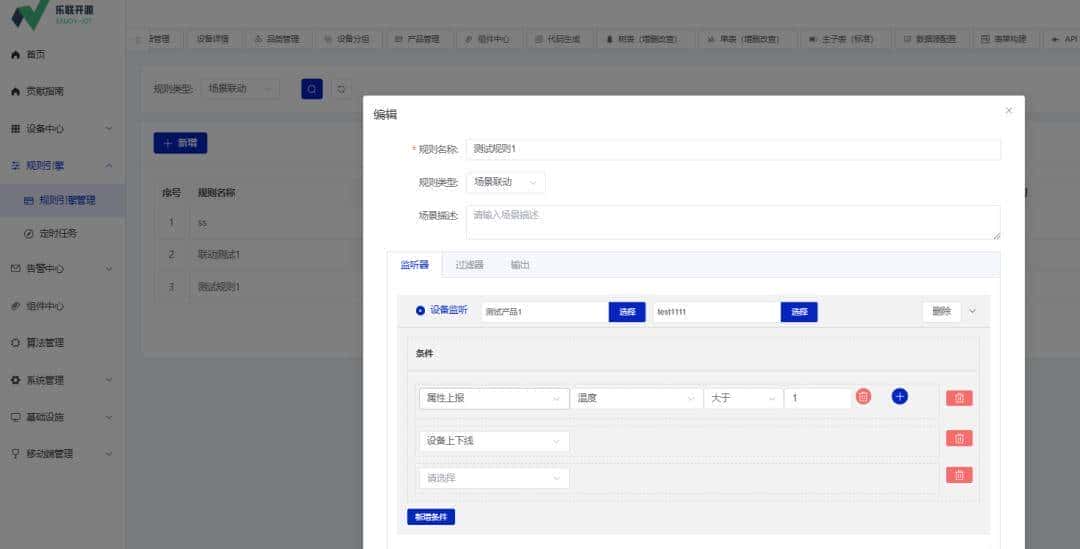This screenshot has height=549, width=1080.
Task: Open the 属性上报 condition type dropdown
Action: tap(494, 398)
